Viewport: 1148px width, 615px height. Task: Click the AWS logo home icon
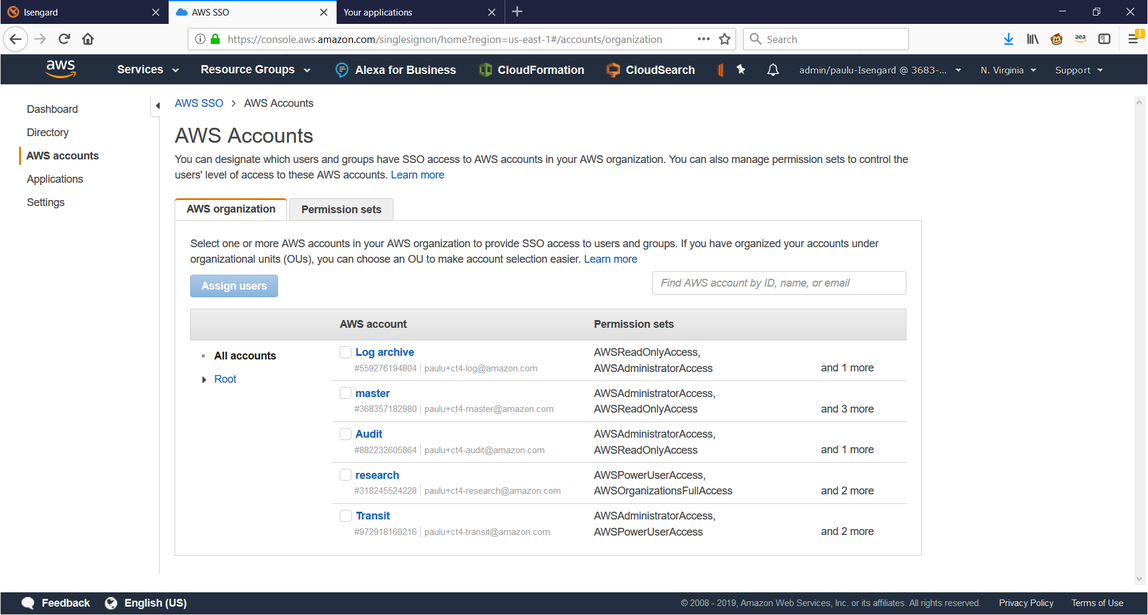(x=60, y=69)
